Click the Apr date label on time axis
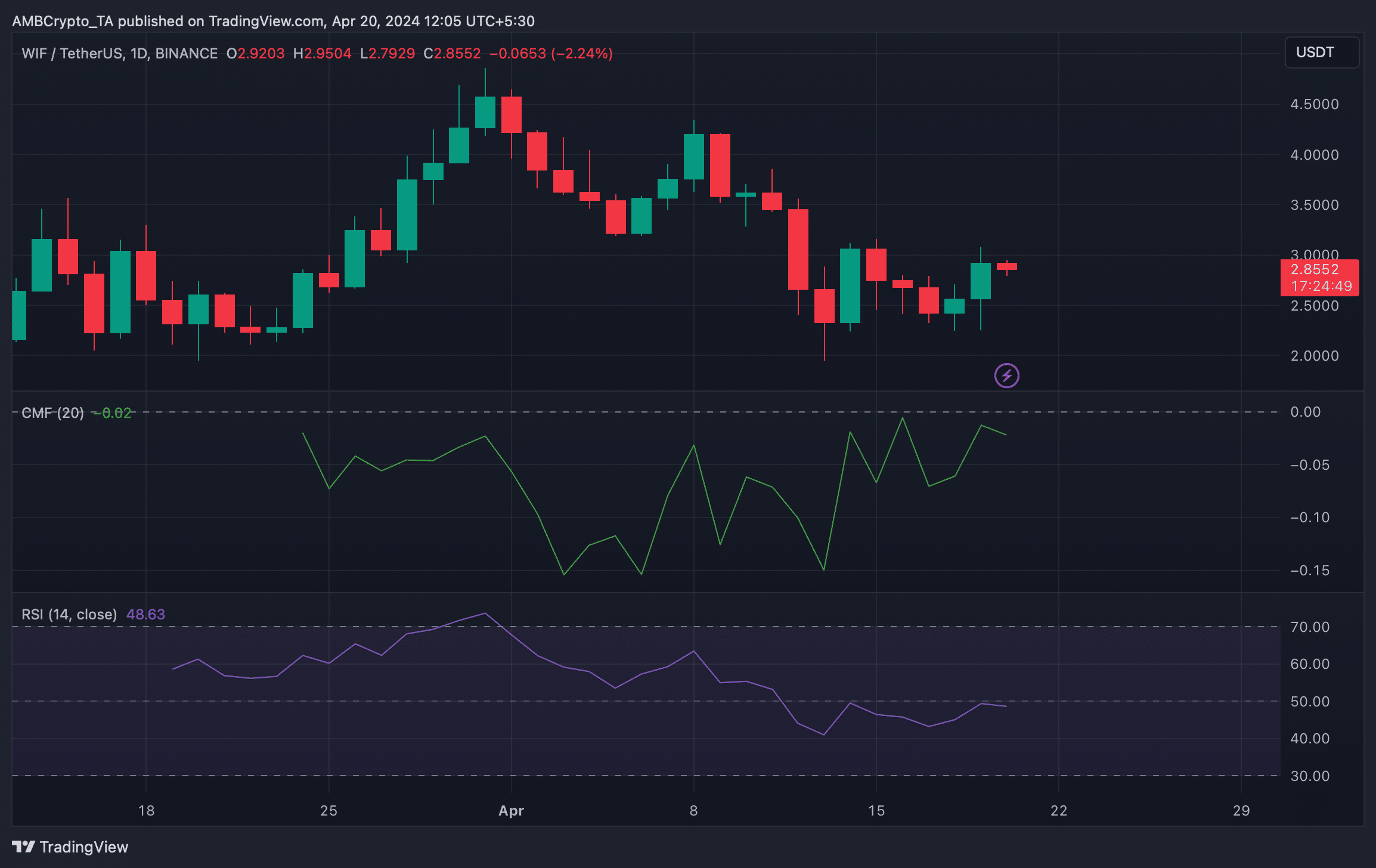 [511, 811]
